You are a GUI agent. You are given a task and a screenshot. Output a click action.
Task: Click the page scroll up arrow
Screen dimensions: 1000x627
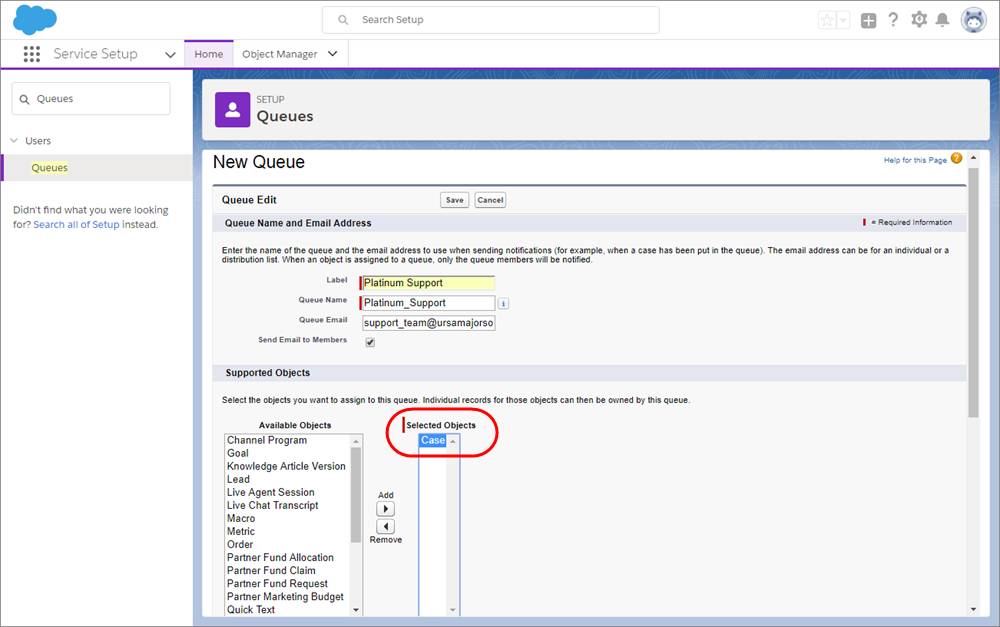point(973,157)
